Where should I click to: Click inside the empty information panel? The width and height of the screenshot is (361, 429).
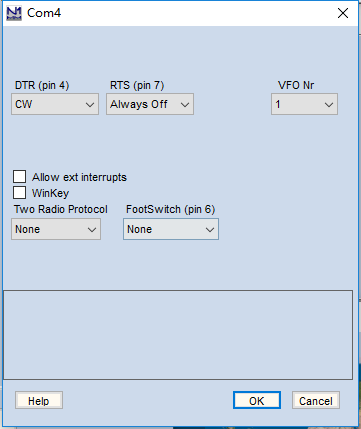coord(178,335)
